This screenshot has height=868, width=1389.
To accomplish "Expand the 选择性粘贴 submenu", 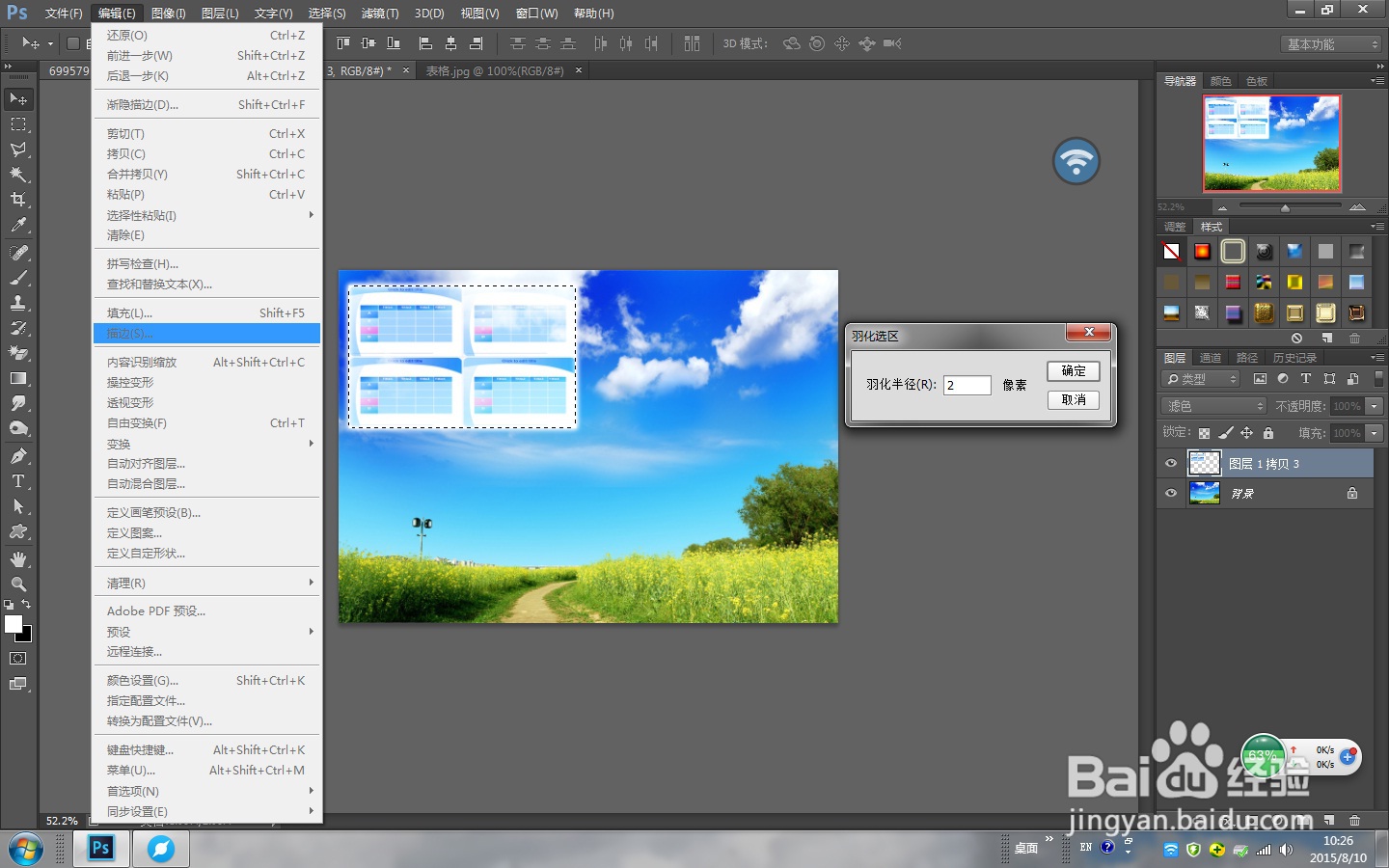I will (x=206, y=215).
